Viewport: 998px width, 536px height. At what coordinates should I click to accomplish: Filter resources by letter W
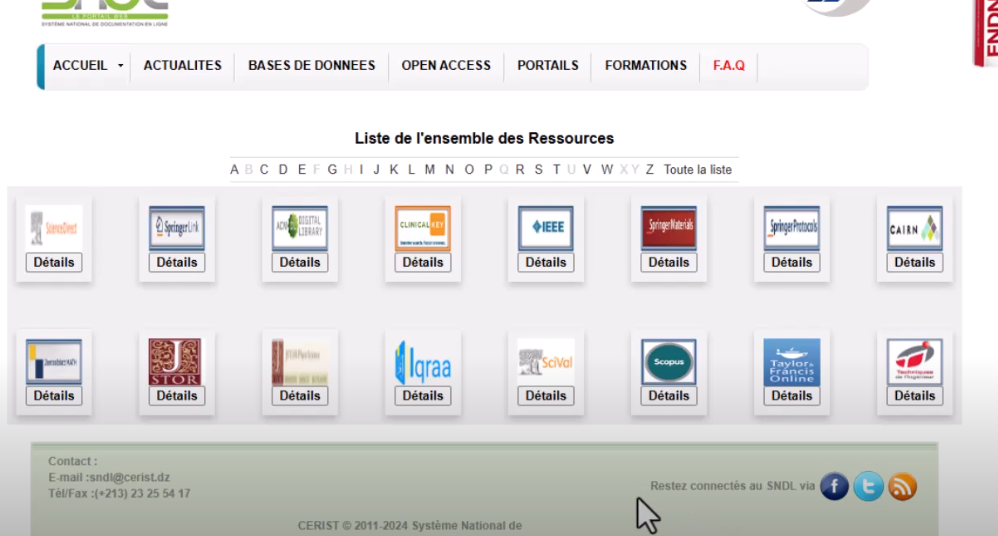coord(607,170)
